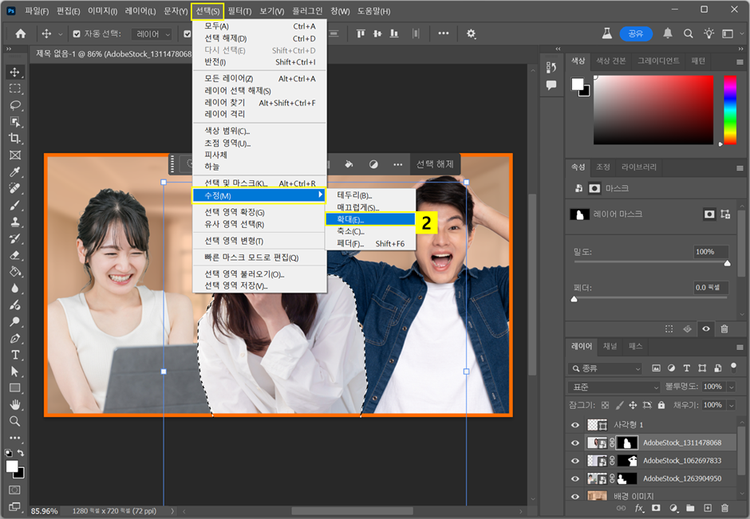
Task: Select the Type tool in the toolbar
Action: (15, 354)
